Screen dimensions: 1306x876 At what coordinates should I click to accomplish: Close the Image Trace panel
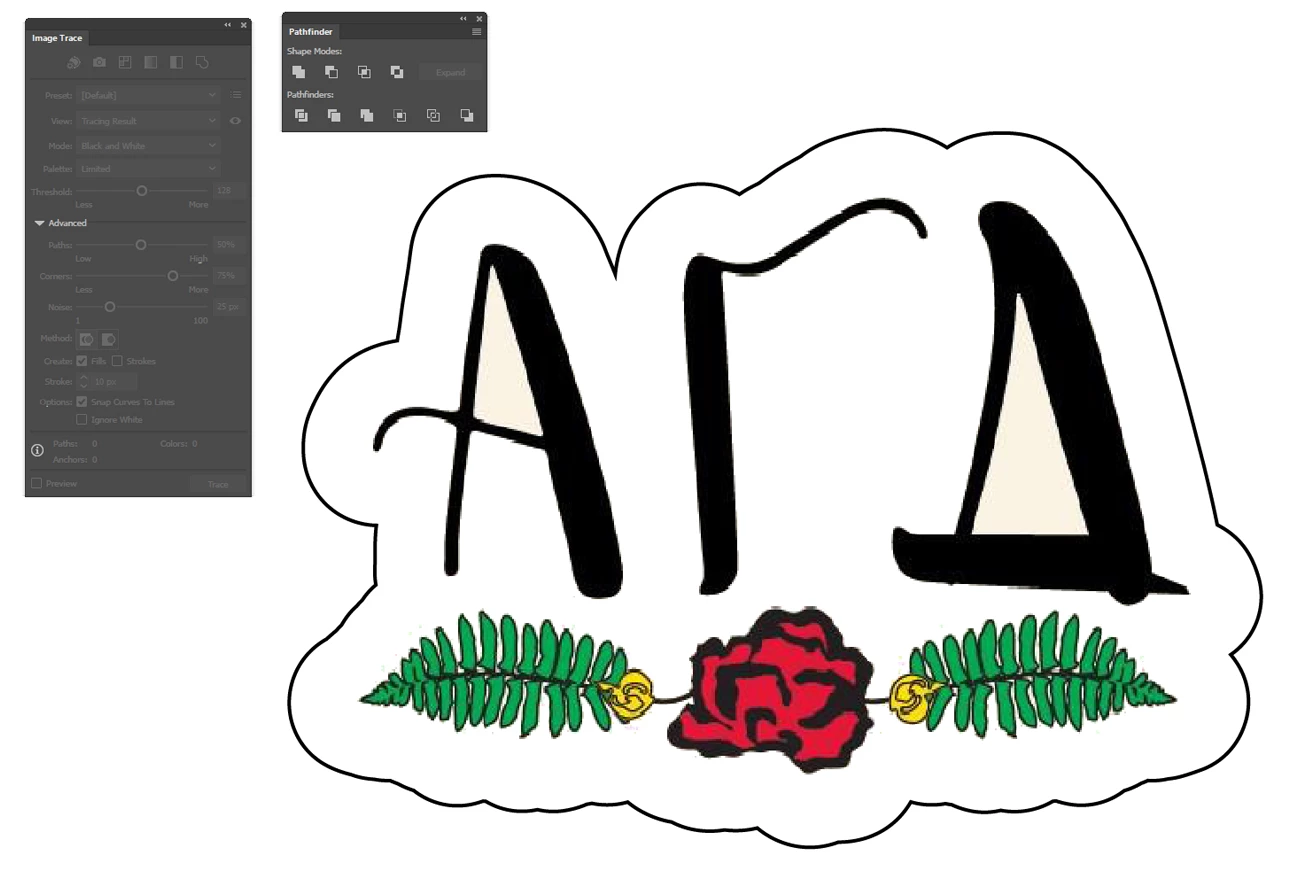point(243,25)
